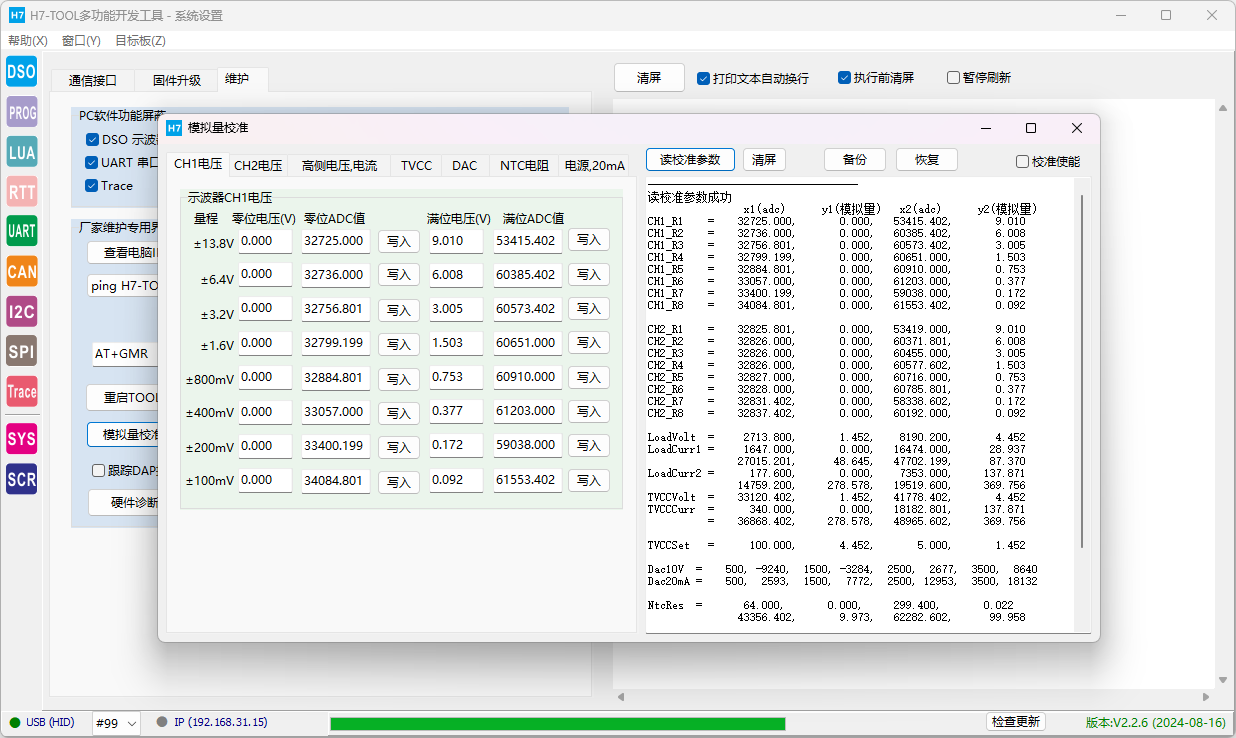Open the 帮助(X) menu

click(x=28, y=41)
